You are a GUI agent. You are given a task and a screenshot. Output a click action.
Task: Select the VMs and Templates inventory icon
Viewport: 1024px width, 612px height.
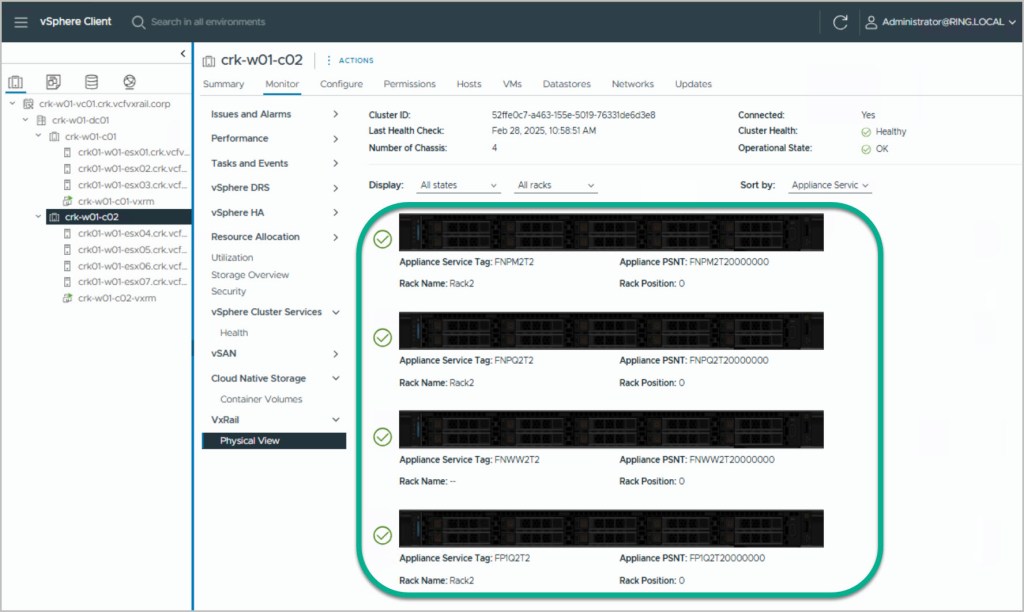click(54, 82)
